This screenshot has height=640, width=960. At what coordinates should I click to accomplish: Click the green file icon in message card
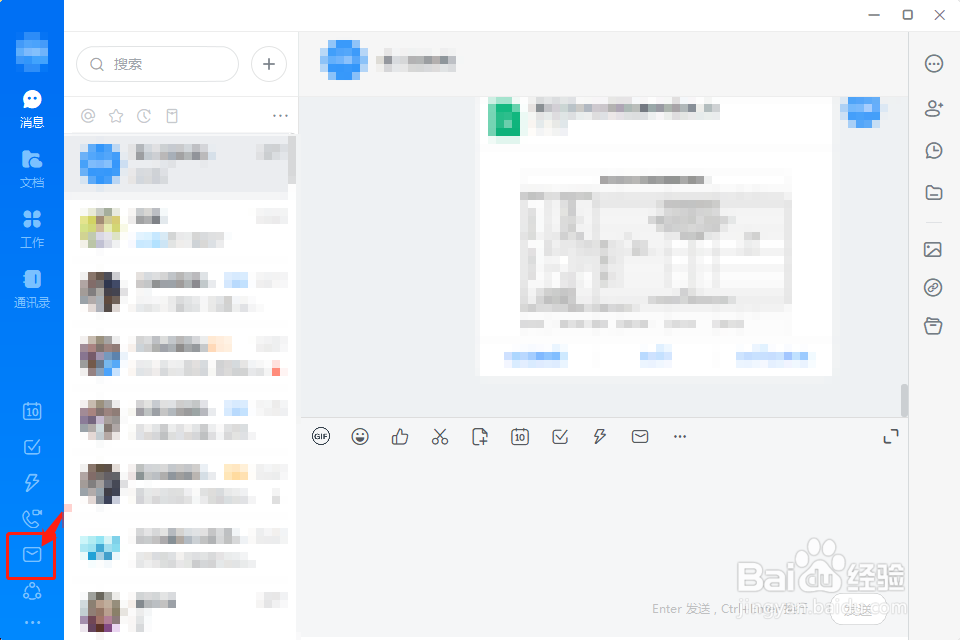pos(504,120)
